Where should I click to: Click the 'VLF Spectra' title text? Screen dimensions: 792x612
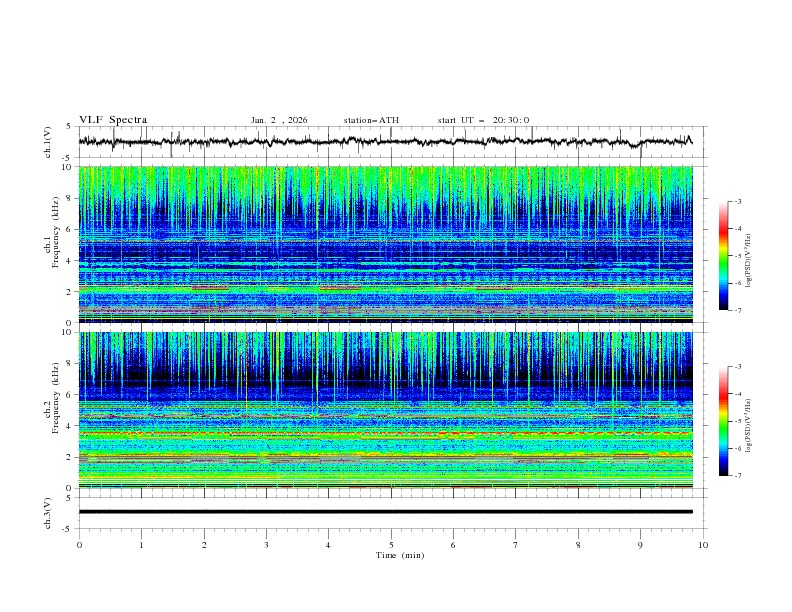click(x=113, y=120)
